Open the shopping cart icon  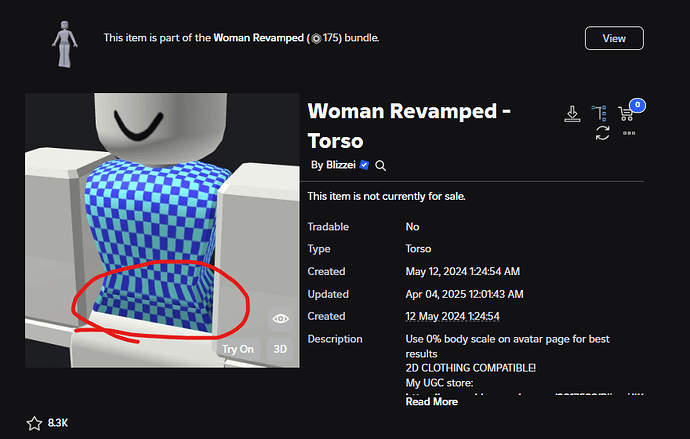coord(625,113)
